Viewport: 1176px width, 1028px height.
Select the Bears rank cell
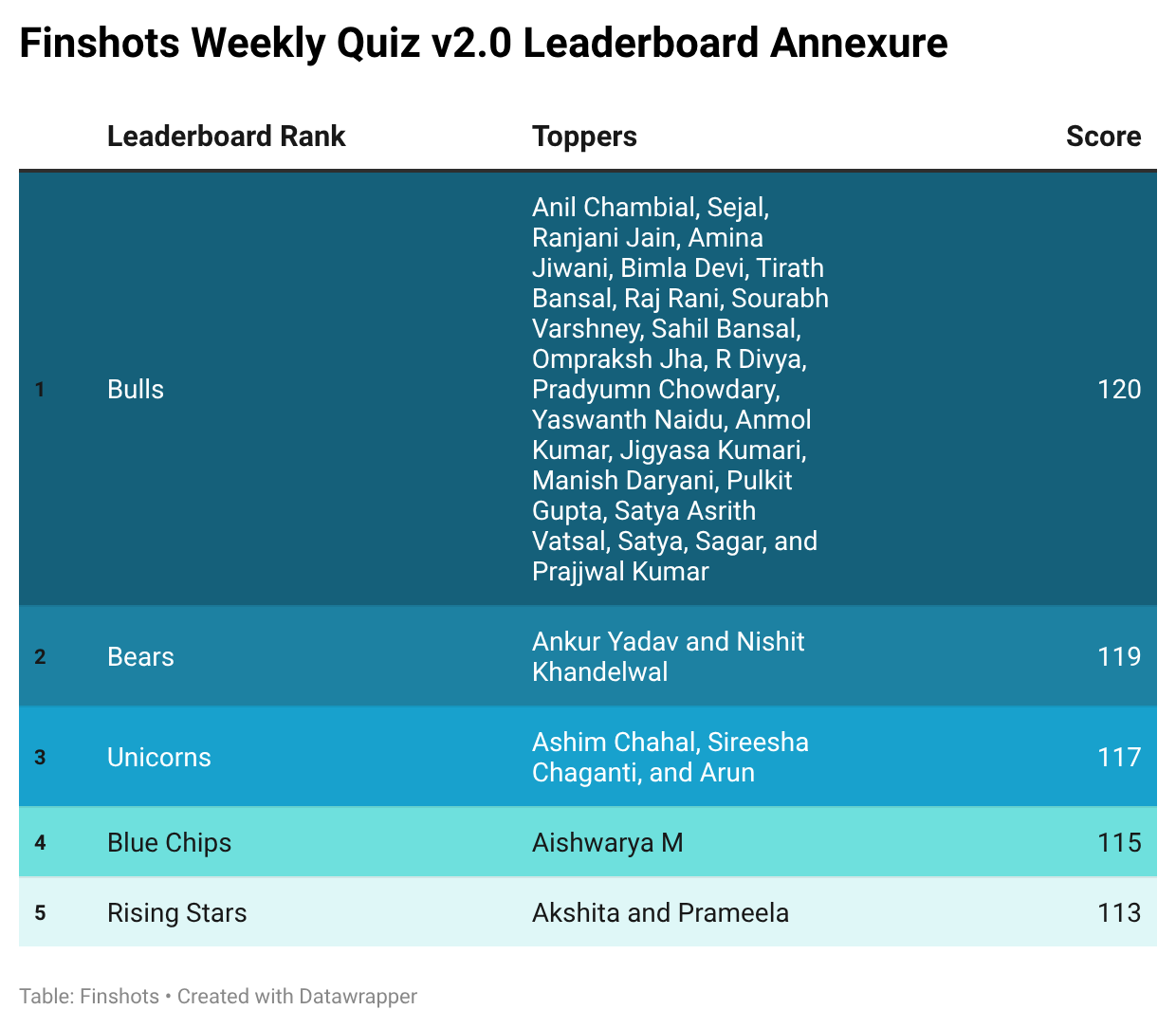pyautogui.click(x=140, y=657)
